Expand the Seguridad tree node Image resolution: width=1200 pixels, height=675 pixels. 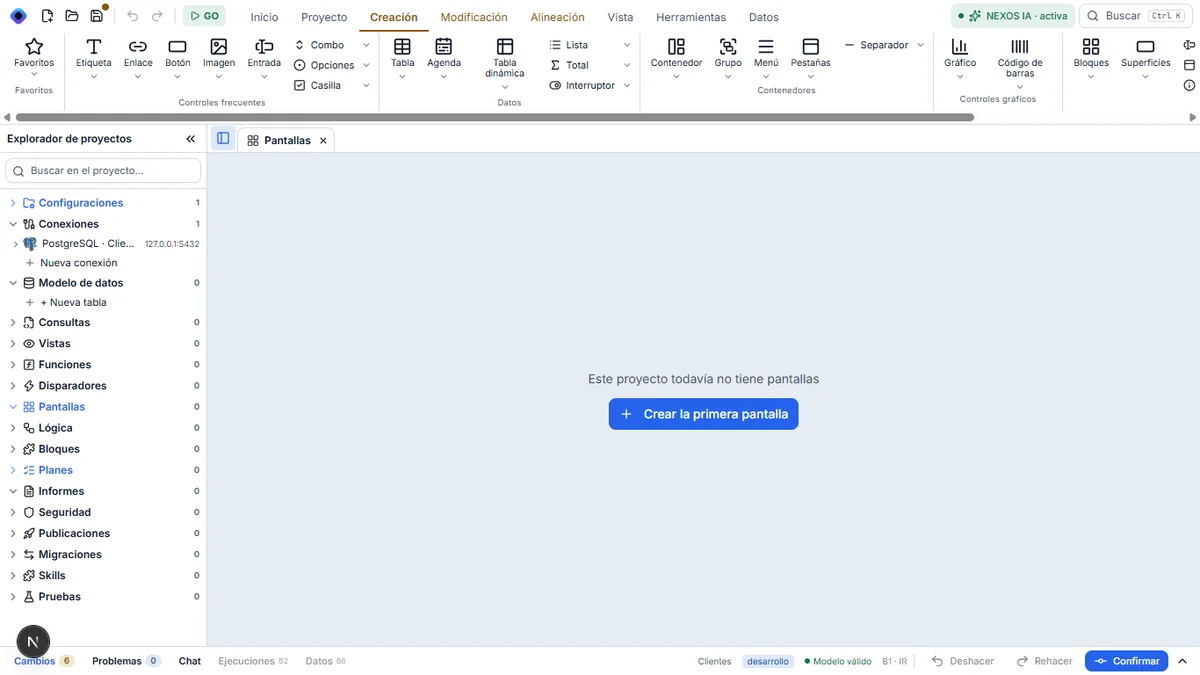pos(13,512)
